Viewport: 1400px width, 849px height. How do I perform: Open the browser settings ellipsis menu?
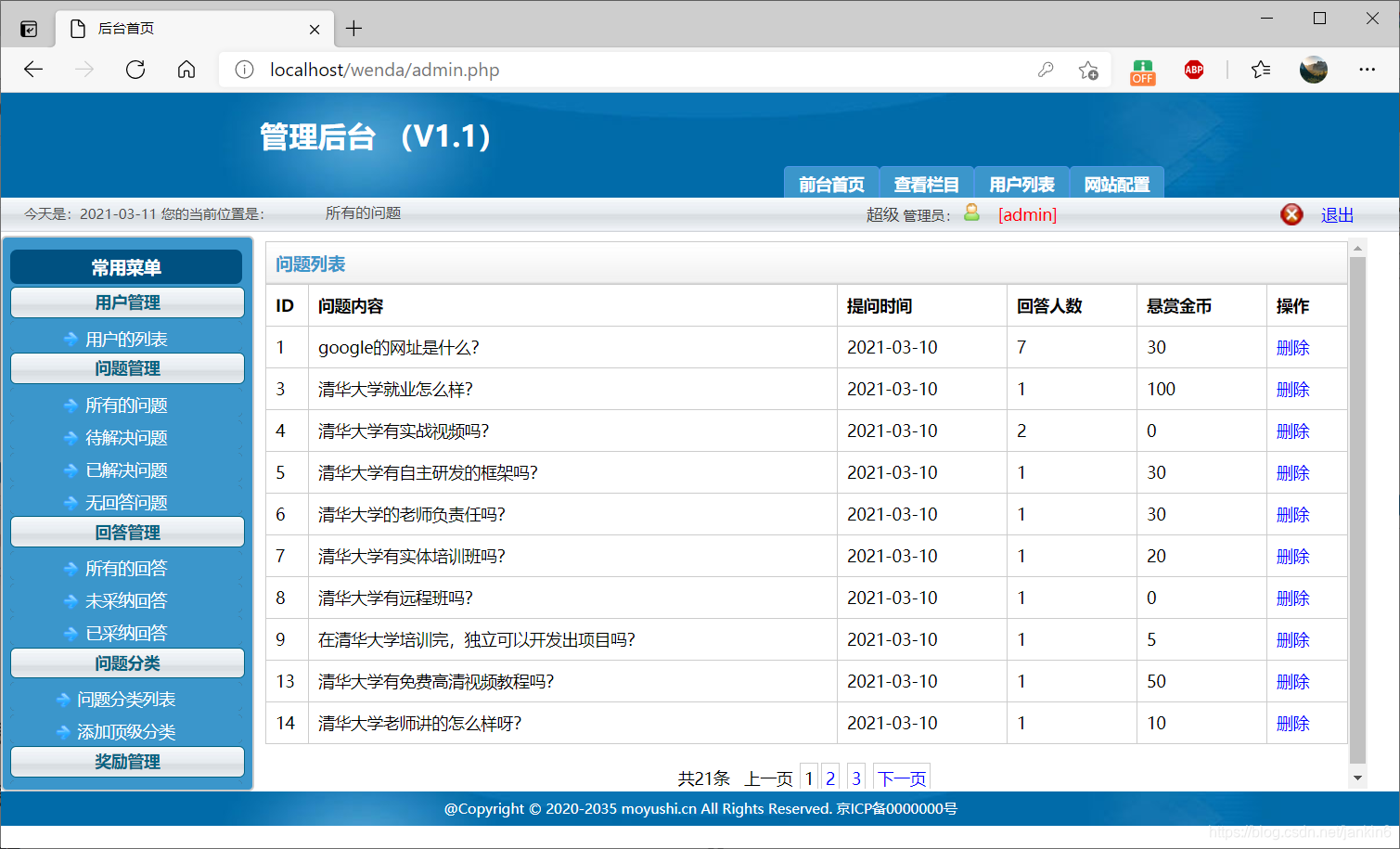[1368, 70]
